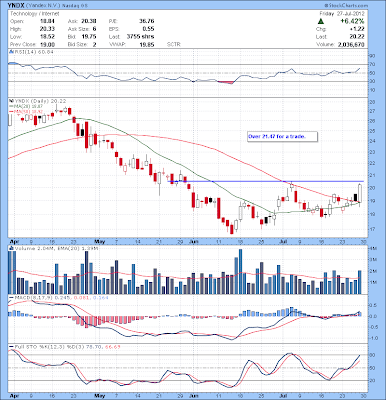Click the Bid value 19.75
This screenshot has width=386, height=400.
point(89,37)
